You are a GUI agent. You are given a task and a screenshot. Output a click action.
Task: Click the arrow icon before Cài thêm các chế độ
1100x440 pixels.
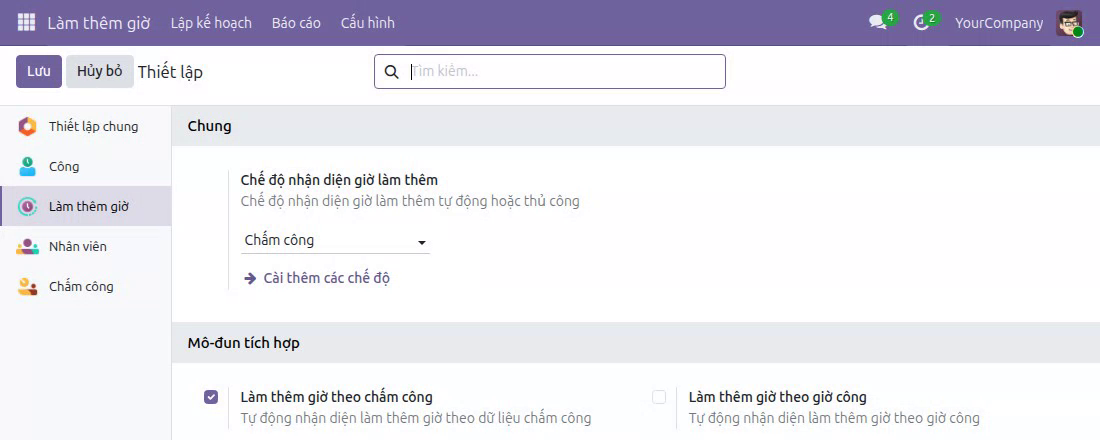pos(250,279)
